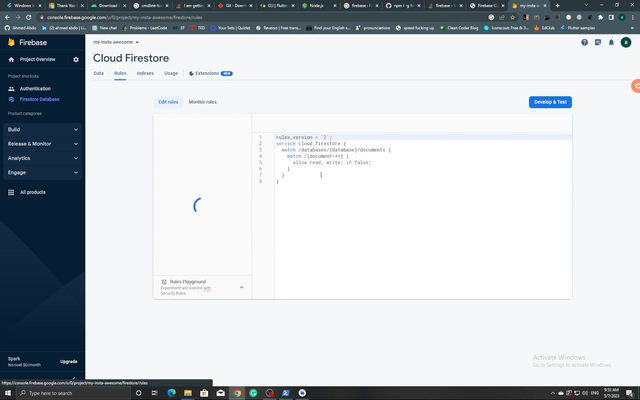The image size is (640, 400).
Task: Bookmark this page star icon
Action: (x=513, y=18)
